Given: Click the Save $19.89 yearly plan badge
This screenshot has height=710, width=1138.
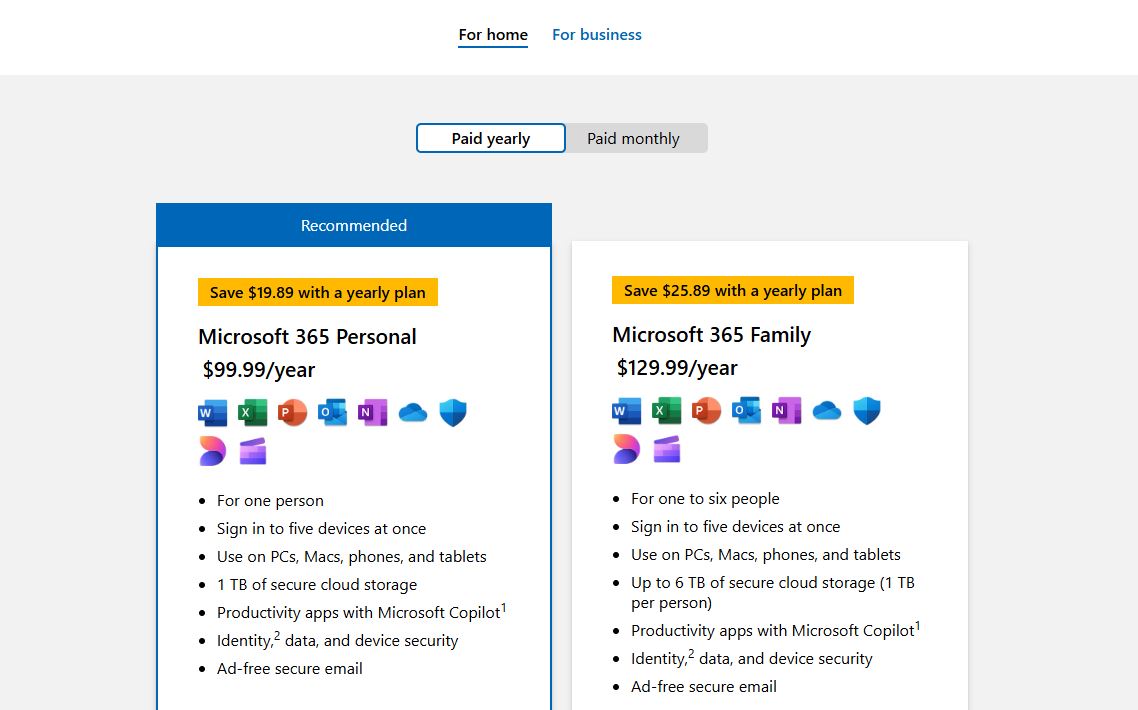Looking at the screenshot, I should pos(317,291).
